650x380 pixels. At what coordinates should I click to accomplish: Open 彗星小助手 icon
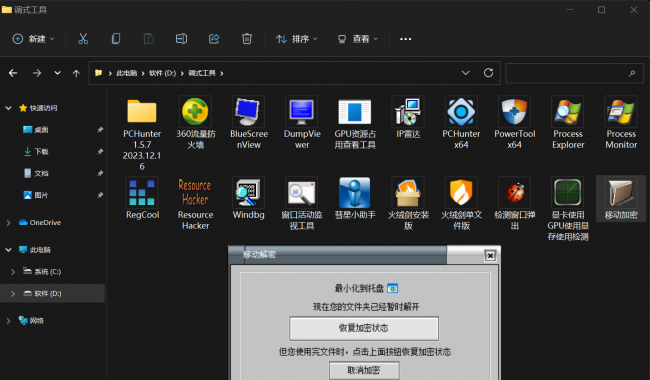point(355,192)
